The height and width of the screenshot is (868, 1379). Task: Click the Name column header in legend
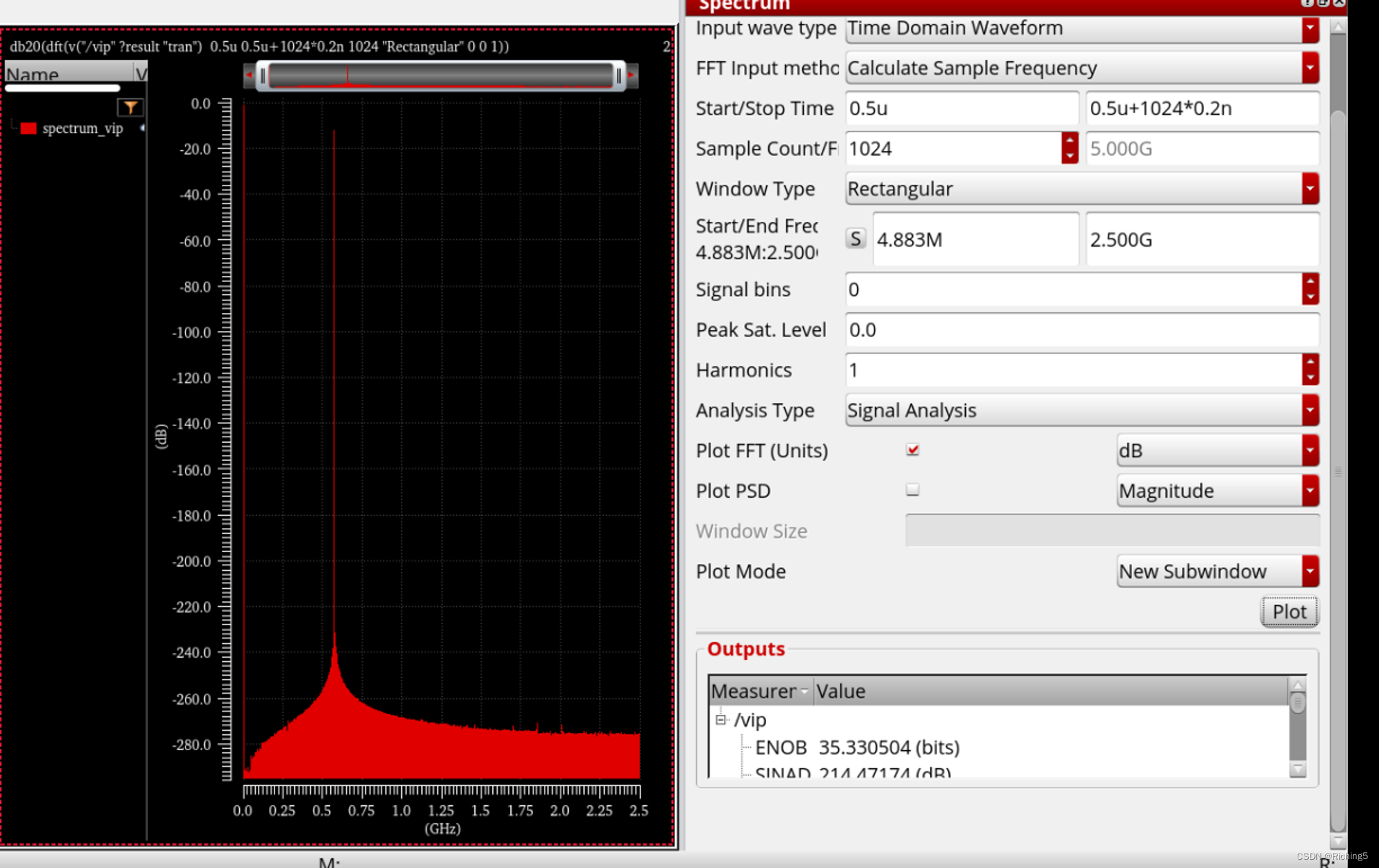(69, 73)
